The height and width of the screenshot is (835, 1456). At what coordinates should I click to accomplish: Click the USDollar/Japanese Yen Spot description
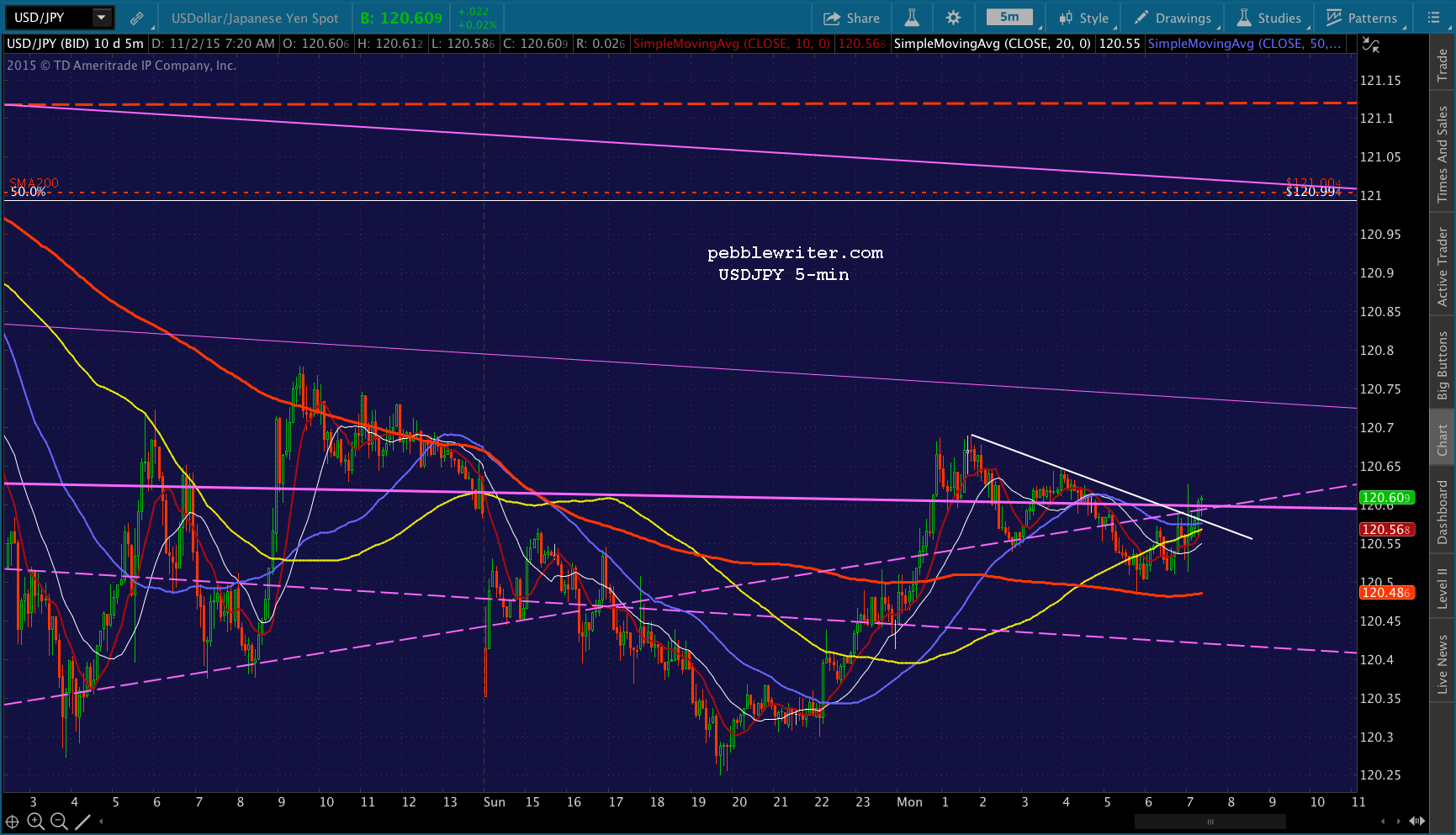point(255,18)
